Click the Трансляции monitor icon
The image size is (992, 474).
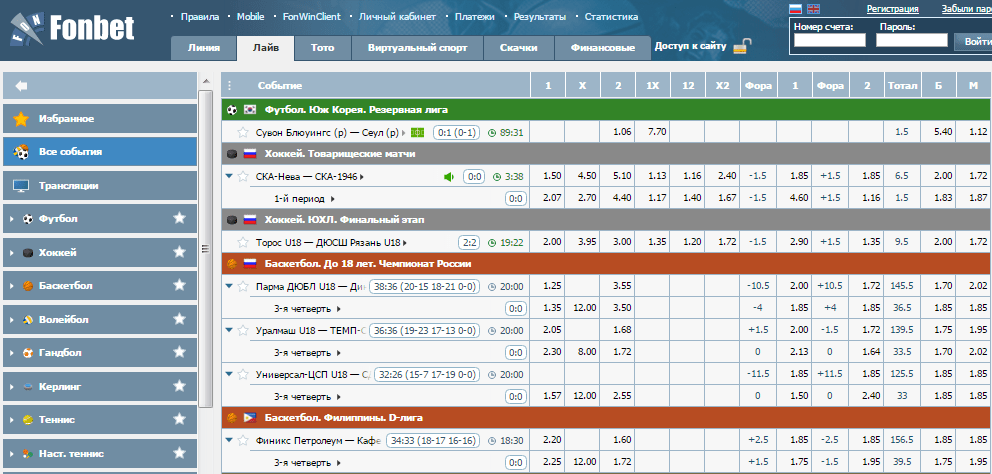tap(22, 186)
